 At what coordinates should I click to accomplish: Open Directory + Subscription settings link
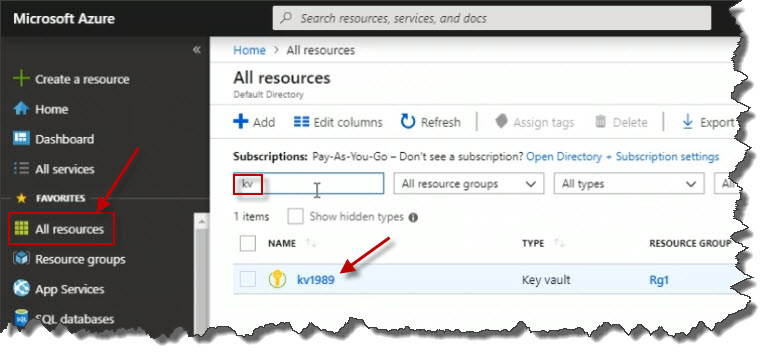[622, 157]
